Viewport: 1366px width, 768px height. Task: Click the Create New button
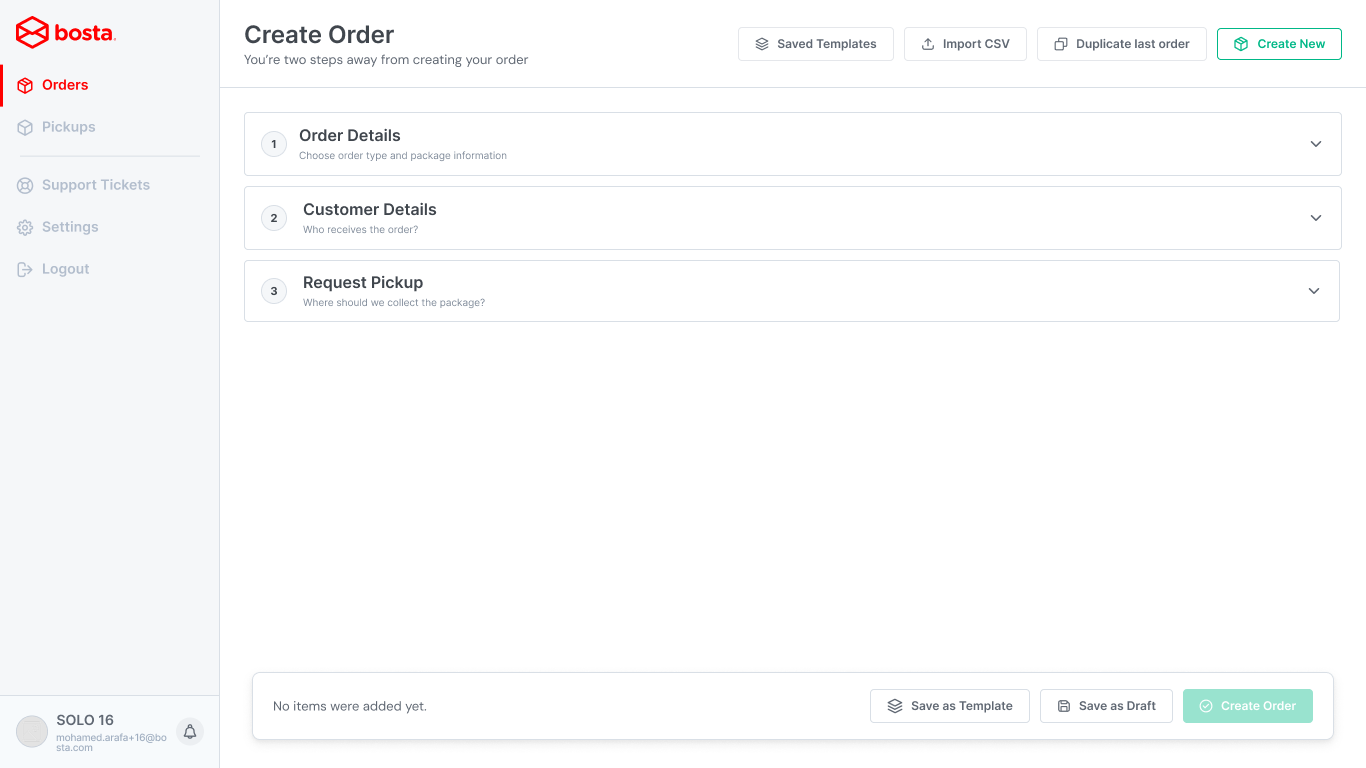pos(1279,44)
